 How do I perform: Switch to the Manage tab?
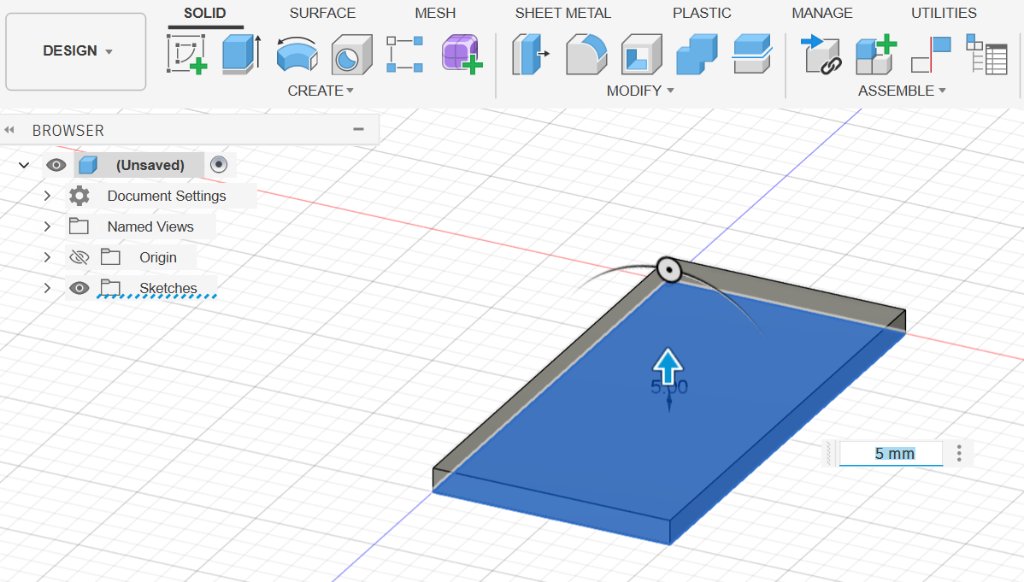click(x=822, y=13)
